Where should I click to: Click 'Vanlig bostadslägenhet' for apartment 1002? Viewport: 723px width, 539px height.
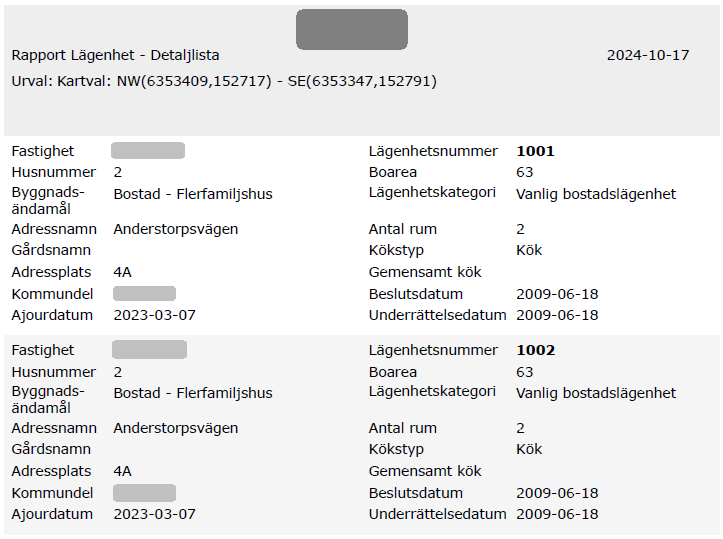click(596, 393)
